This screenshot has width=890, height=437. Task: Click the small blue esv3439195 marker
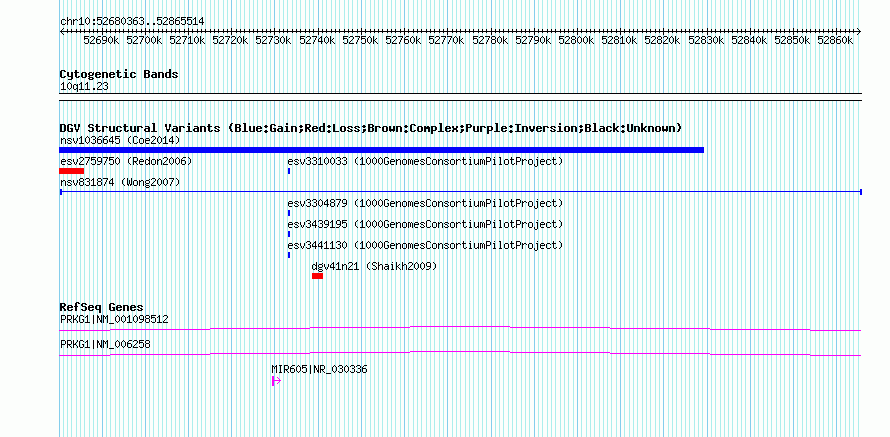coord(289,234)
